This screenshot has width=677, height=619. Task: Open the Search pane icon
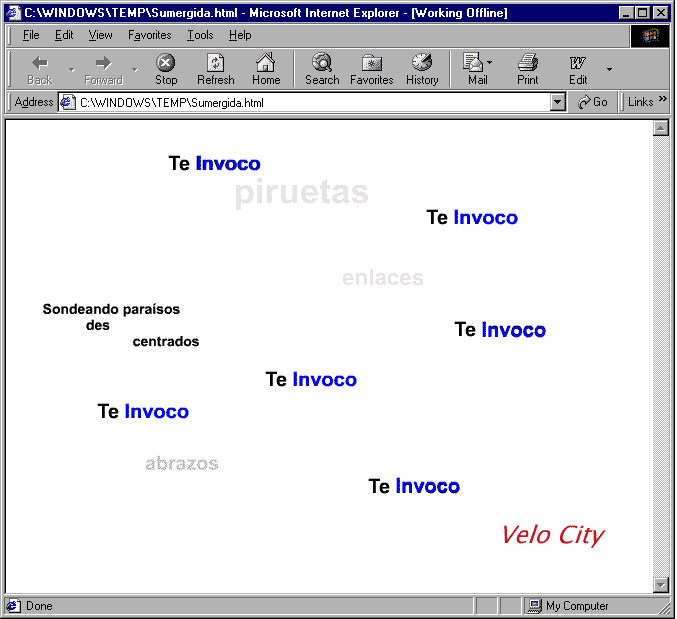point(322,68)
